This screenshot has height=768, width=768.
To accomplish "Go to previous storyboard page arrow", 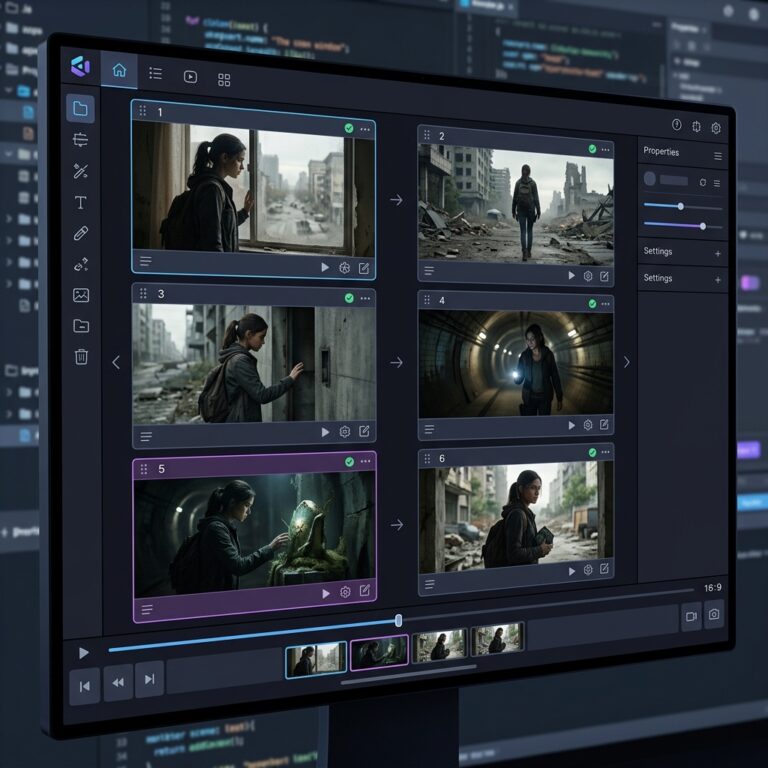I will click(116, 362).
